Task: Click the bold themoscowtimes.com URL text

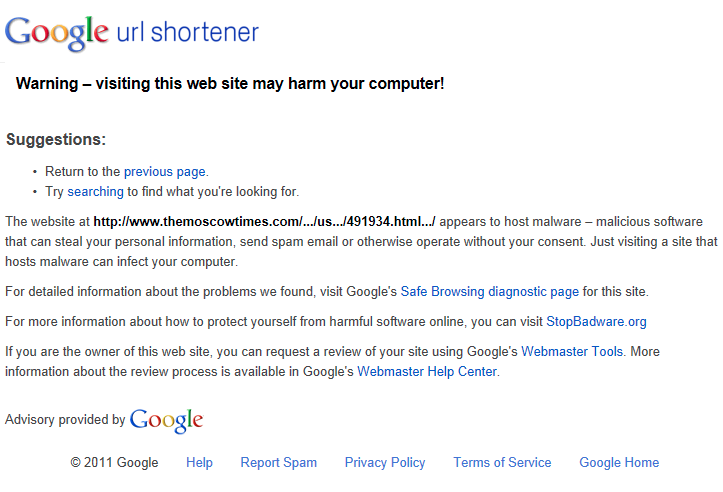Action: tap(264, 221)
